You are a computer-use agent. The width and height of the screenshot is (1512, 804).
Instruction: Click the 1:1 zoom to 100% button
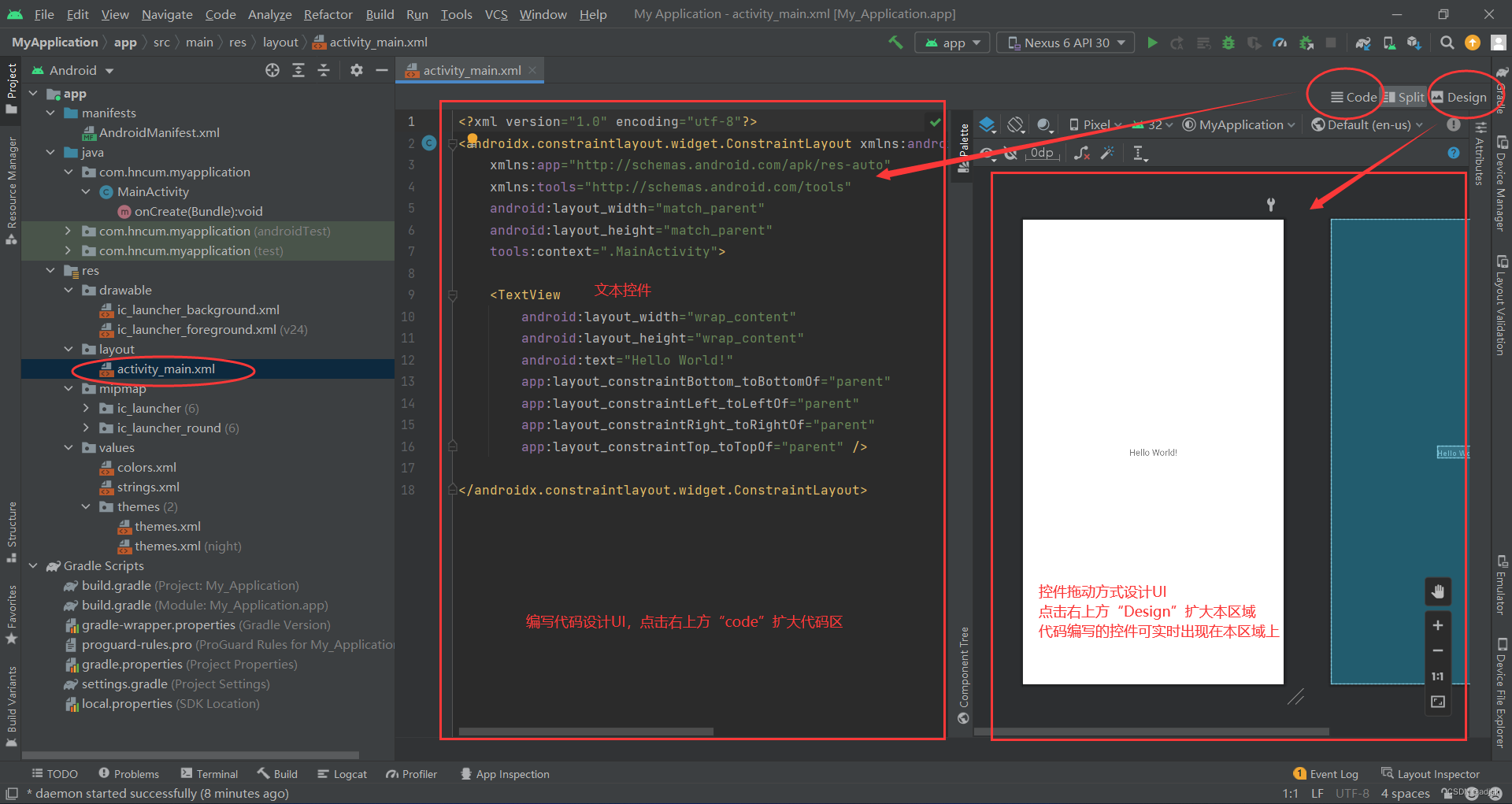[1438, 676]
